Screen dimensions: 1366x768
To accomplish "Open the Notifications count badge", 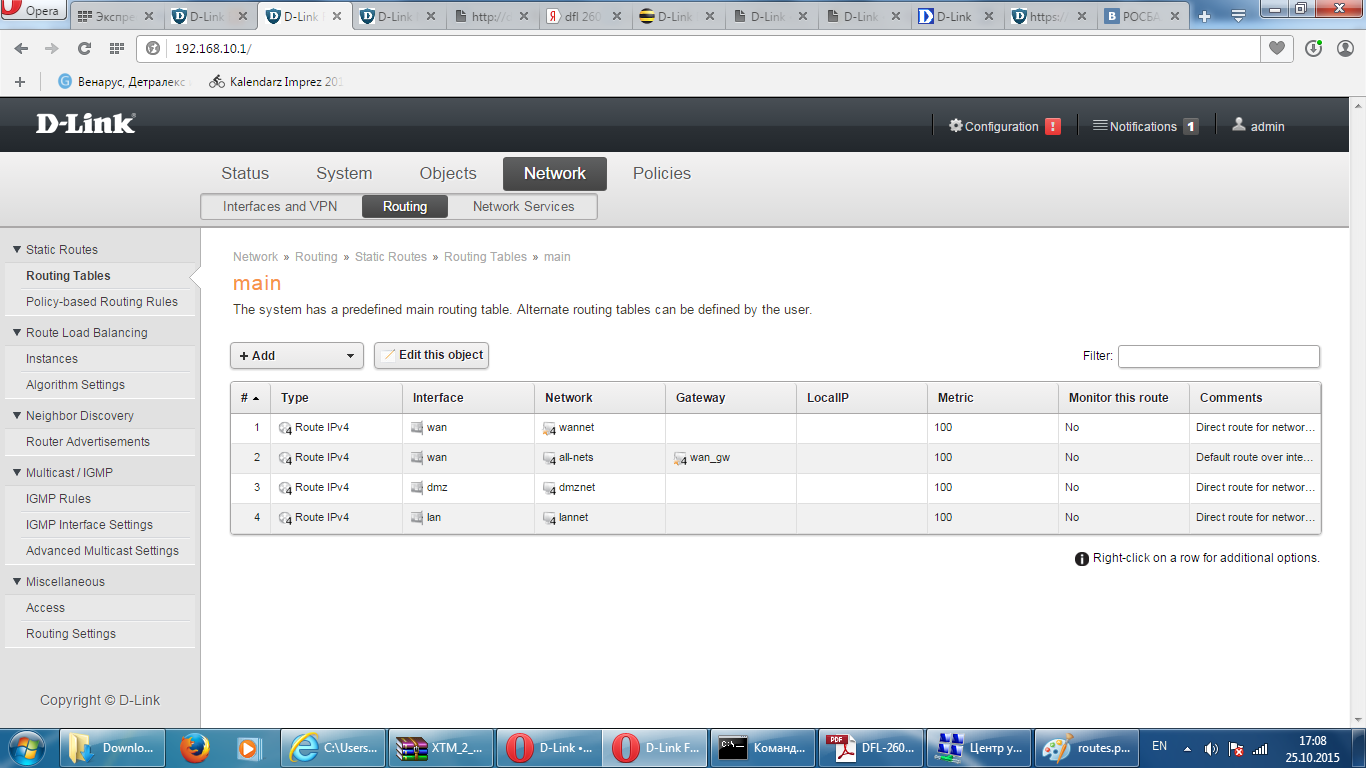I will tap(1190, 126).
